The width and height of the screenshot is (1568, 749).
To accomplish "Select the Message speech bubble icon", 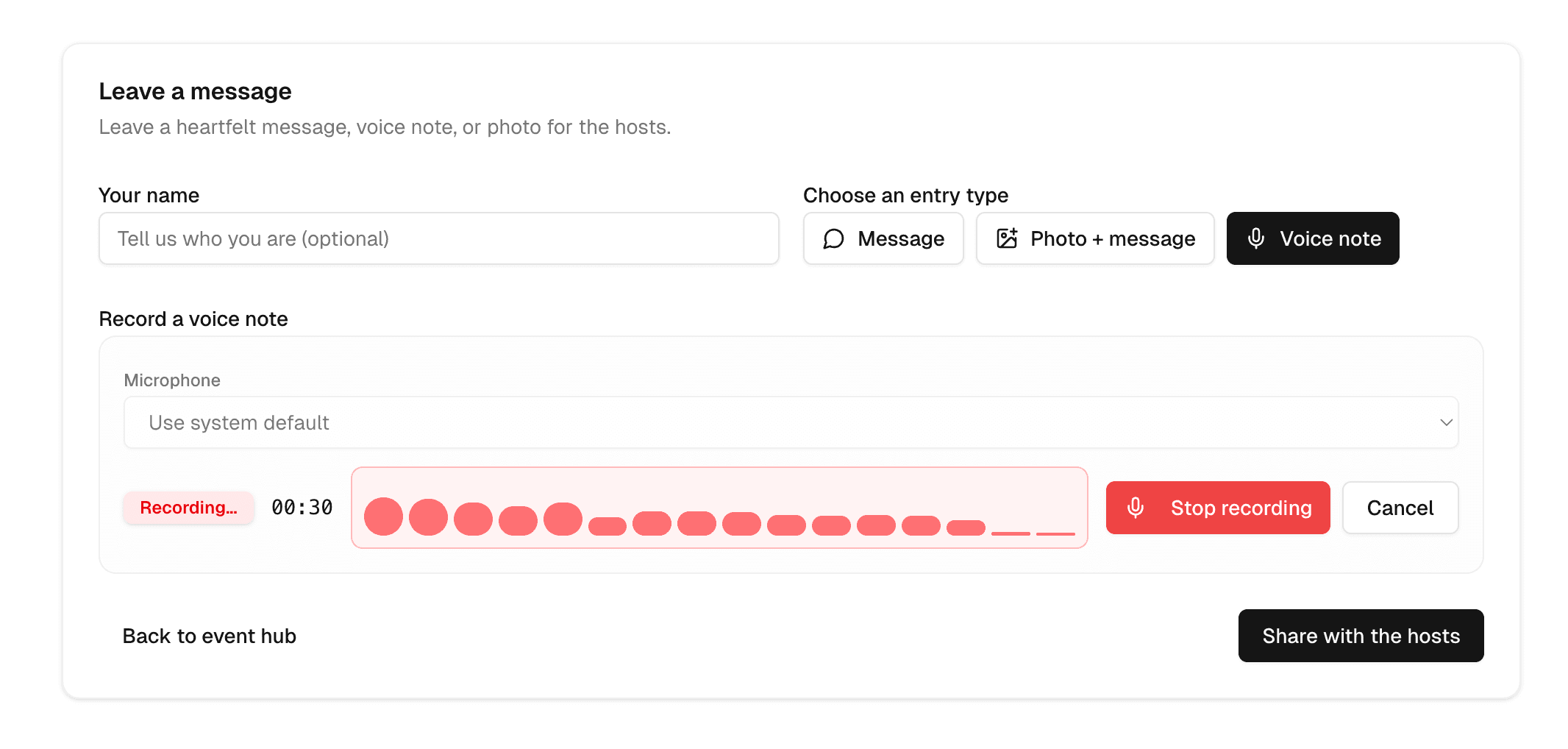I will click(833, 238).
